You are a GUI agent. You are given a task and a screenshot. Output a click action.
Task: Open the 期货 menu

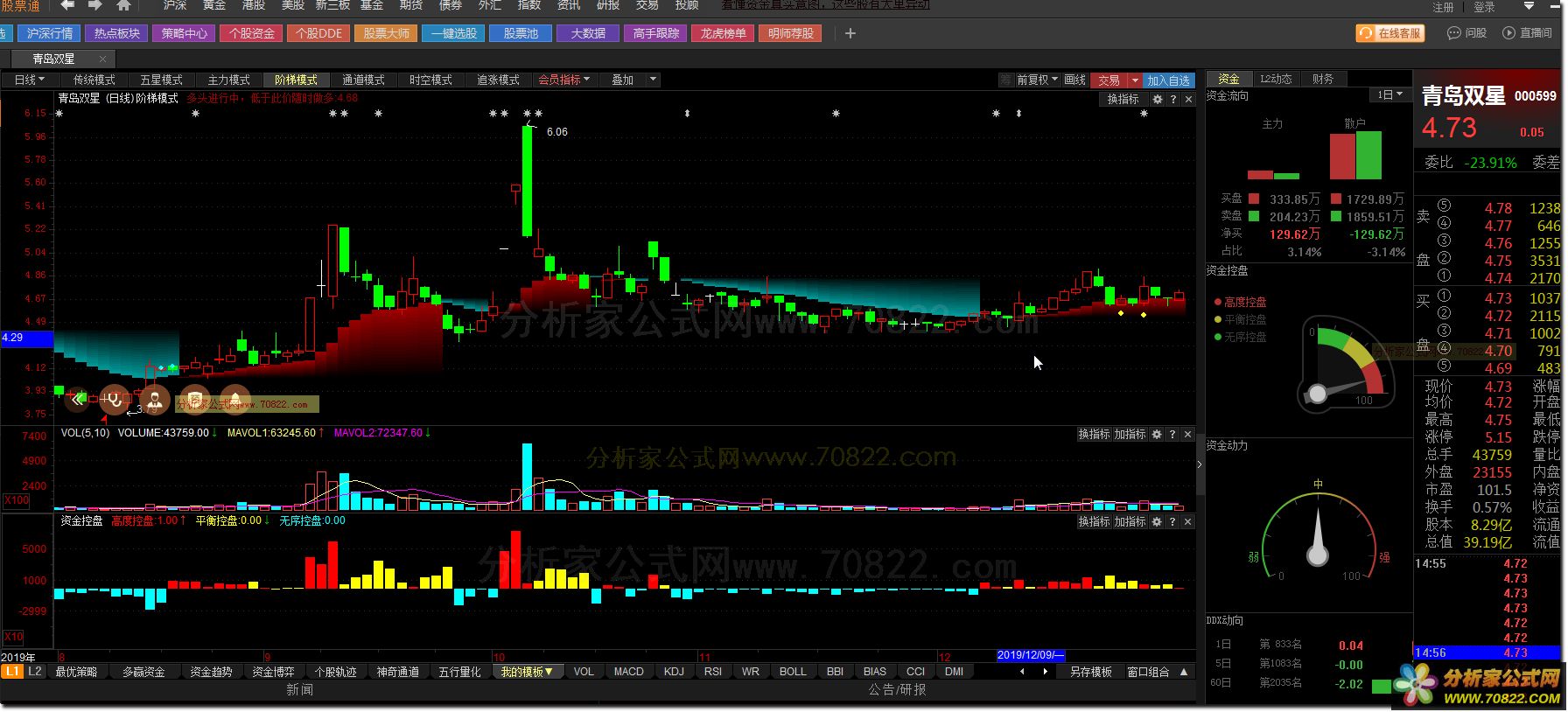pyautogui.click(x=411, y=5)
